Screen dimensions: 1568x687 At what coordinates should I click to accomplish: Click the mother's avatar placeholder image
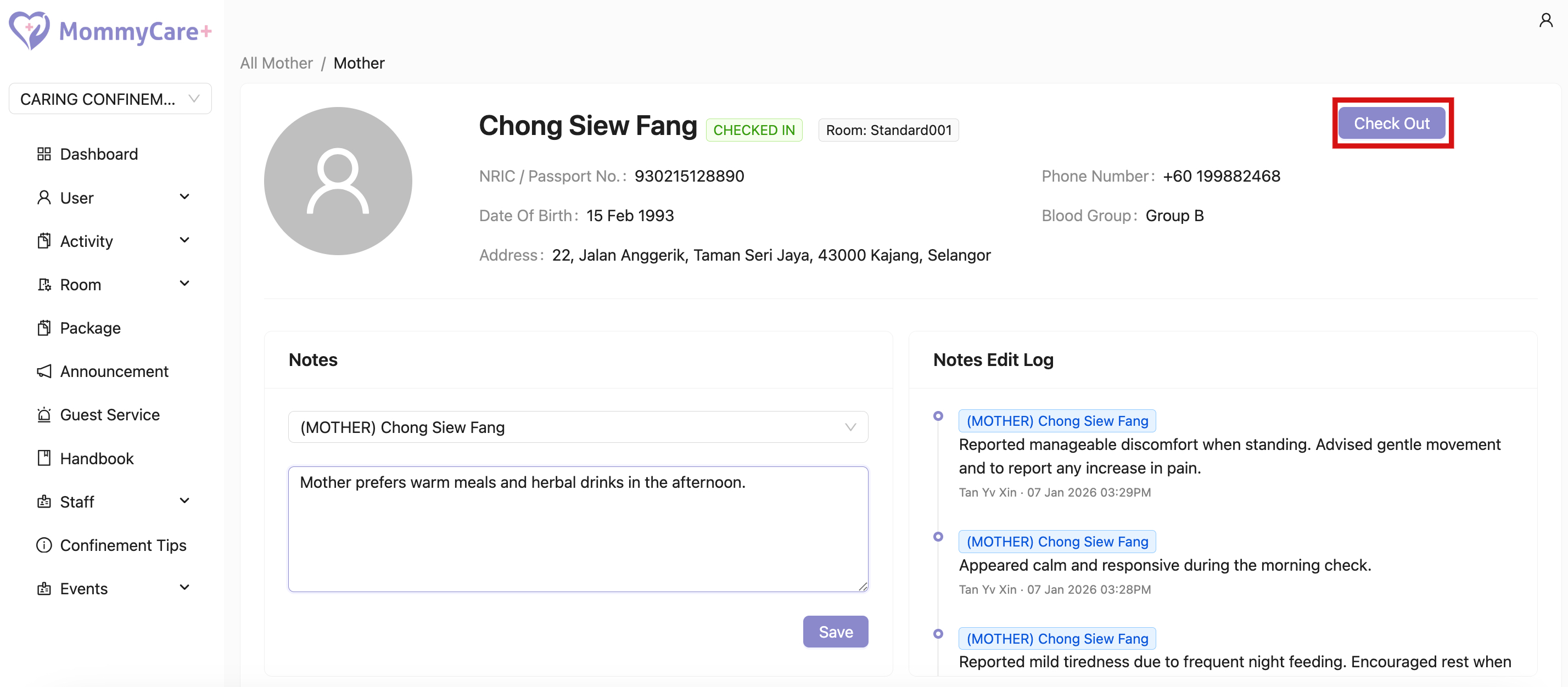(338, 181)
